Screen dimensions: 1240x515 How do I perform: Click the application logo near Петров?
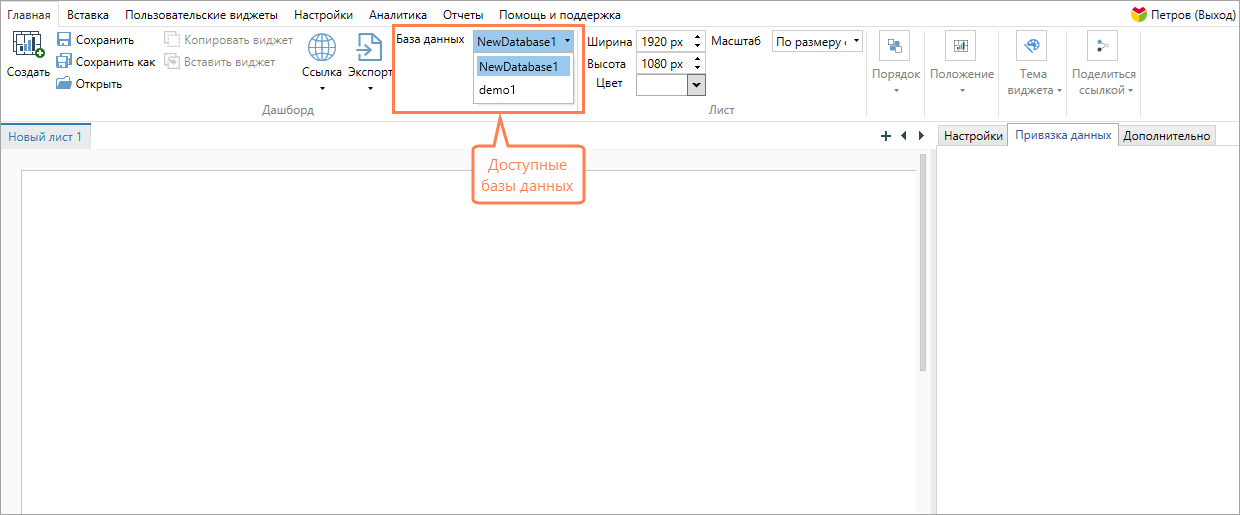point(1139,15)
